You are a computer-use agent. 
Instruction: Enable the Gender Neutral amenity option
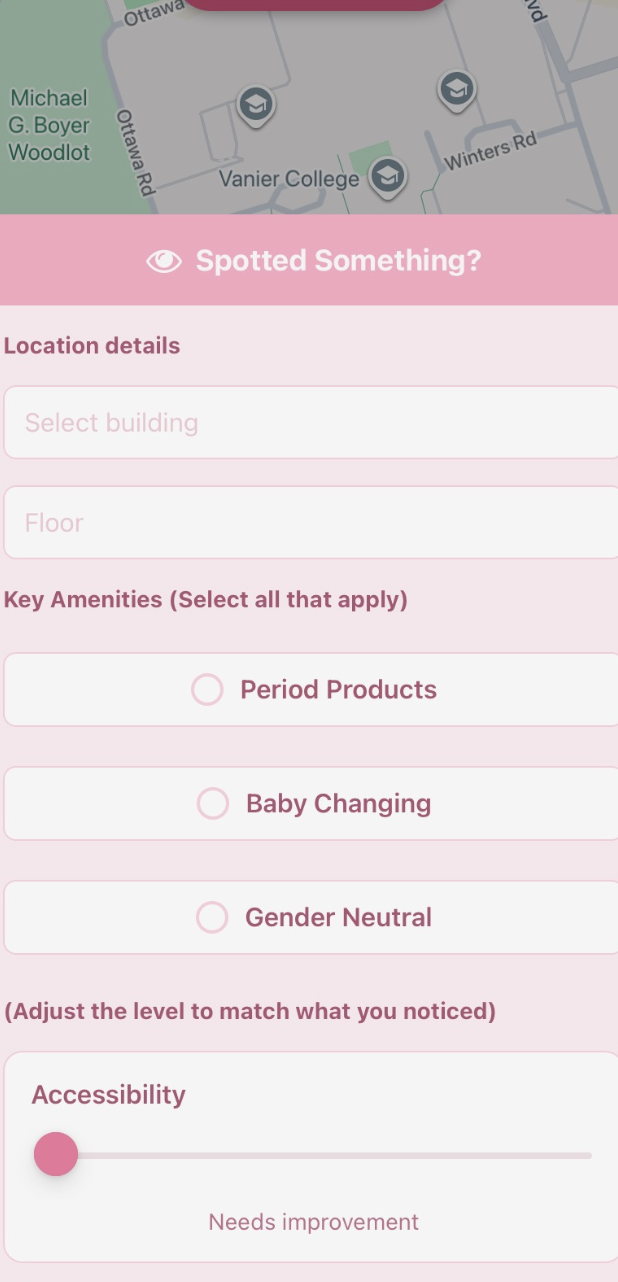[311, 917]
